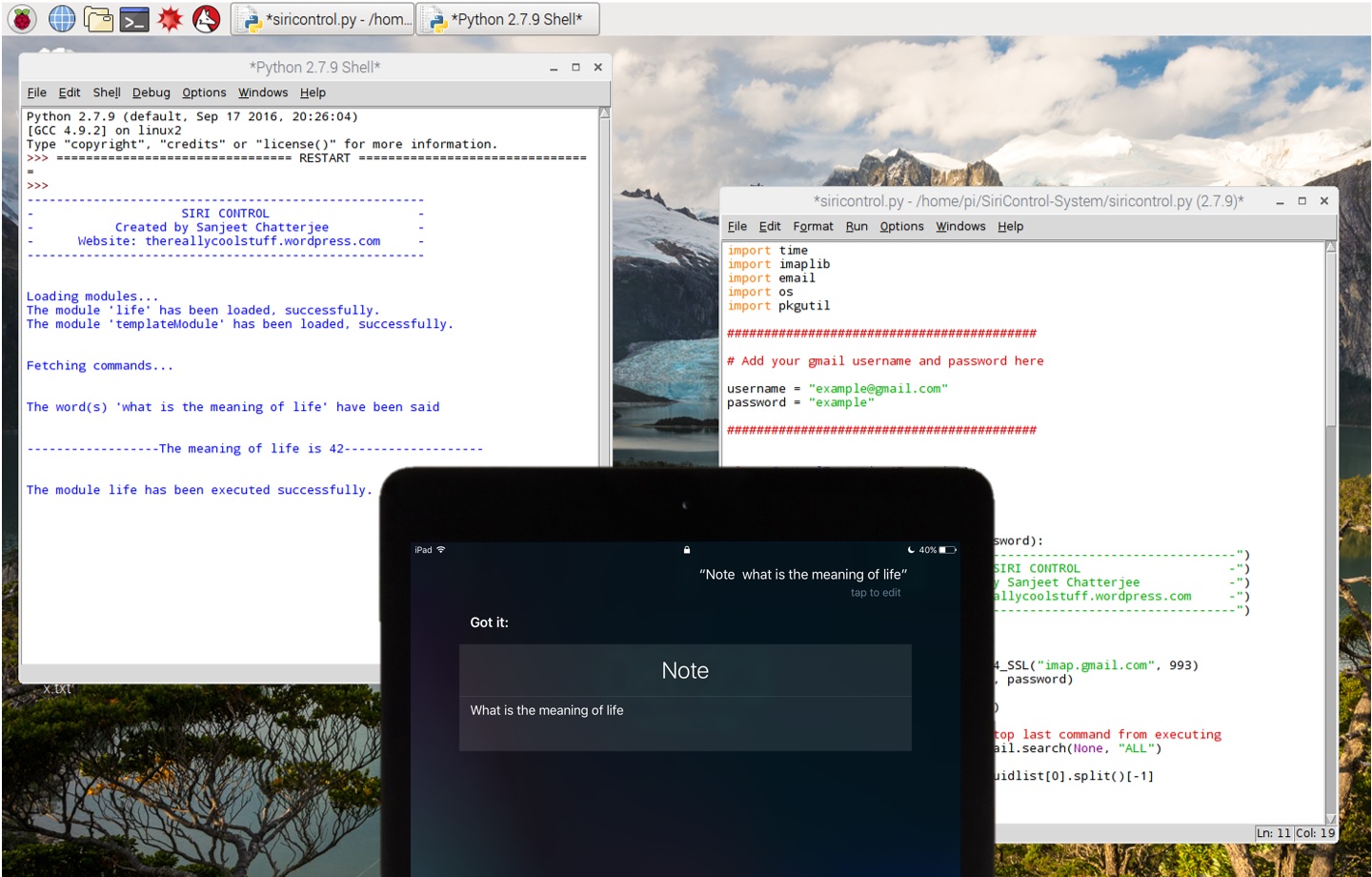This screenshot has width=1372, height=877.
Task: Launch the web browser globe icon
Action: 62,18
